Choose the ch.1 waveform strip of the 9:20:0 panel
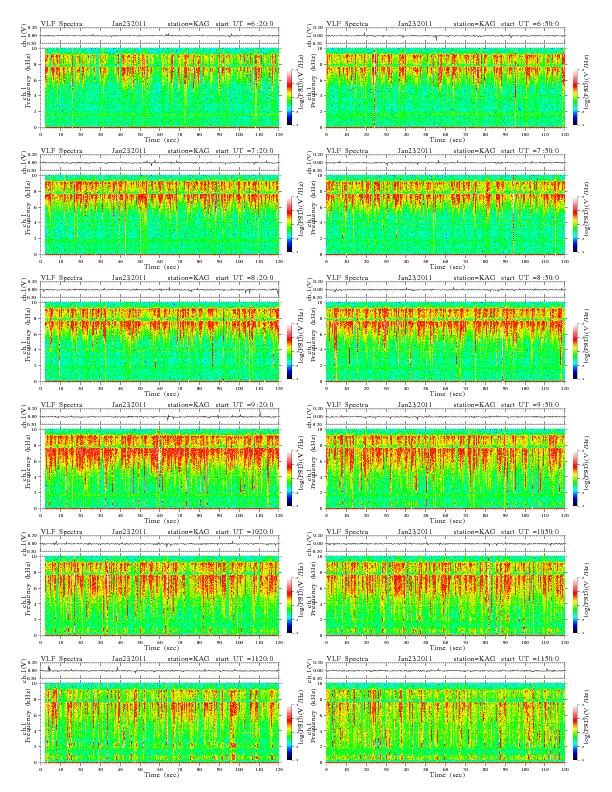Image resolution: width=612 pixels, height=792 pixels. click(160, 417)
